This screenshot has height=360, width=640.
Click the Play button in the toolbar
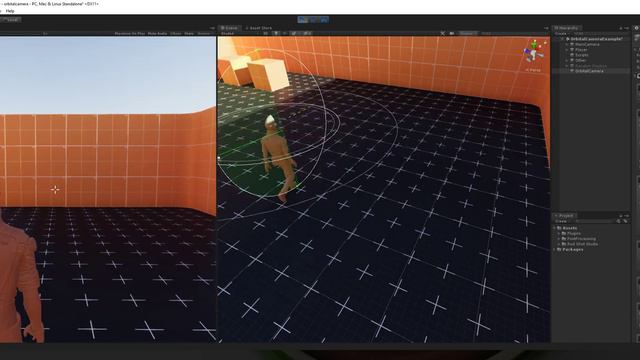point(303,20)
